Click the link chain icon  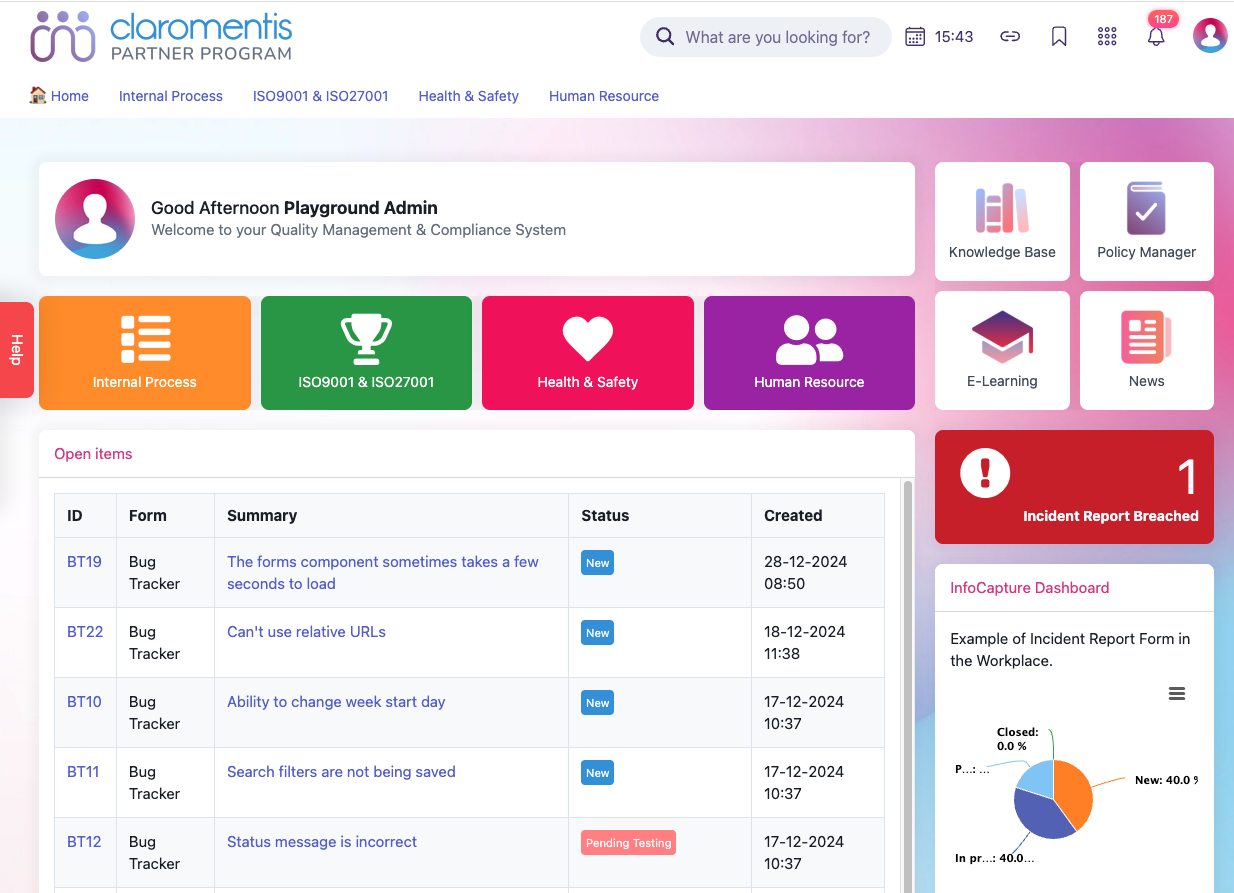pyautogui.click(x=1010, y=37)
